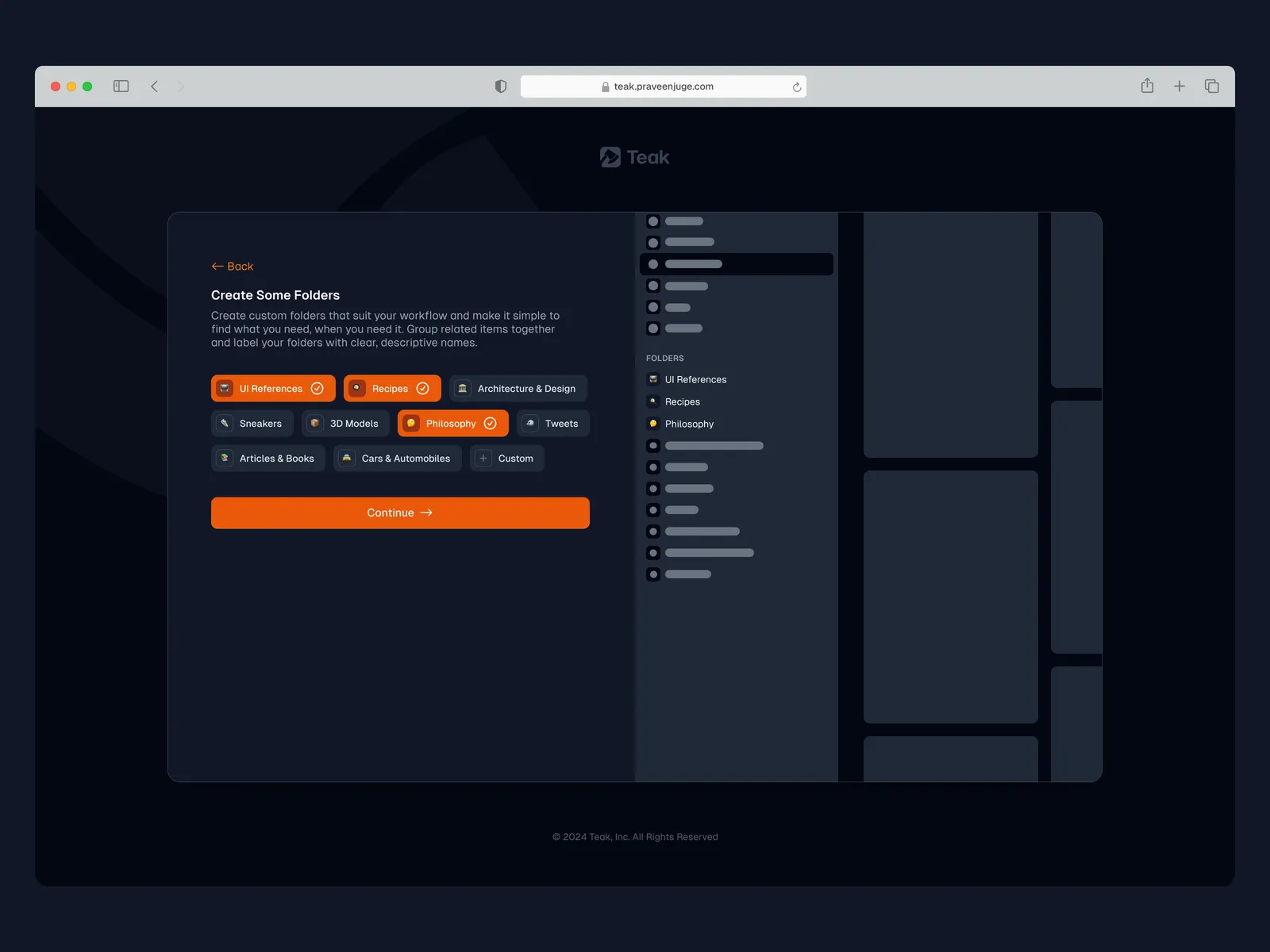
Task: Reload the page with the refresh icon
Action: point(796,87)
